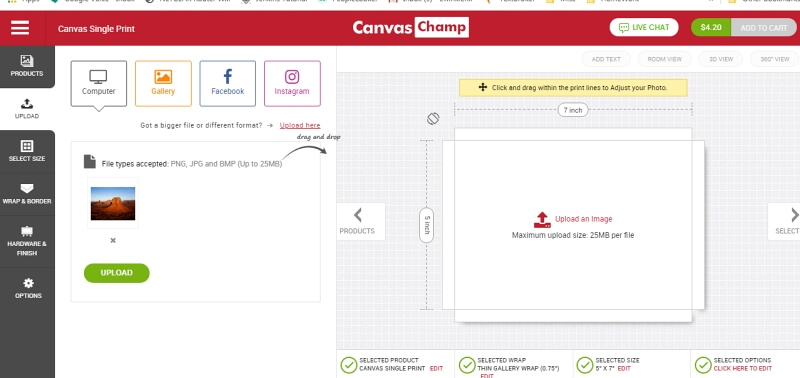
Task: Click the Selected Product checkmark icon
Action: point(348,365)
